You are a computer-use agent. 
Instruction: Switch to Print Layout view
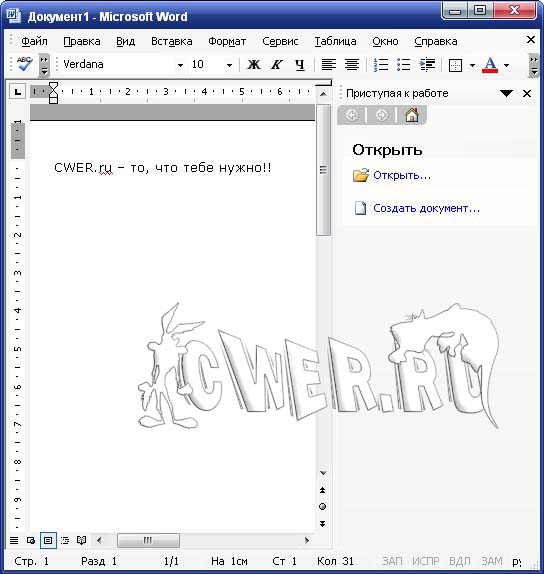48,540
